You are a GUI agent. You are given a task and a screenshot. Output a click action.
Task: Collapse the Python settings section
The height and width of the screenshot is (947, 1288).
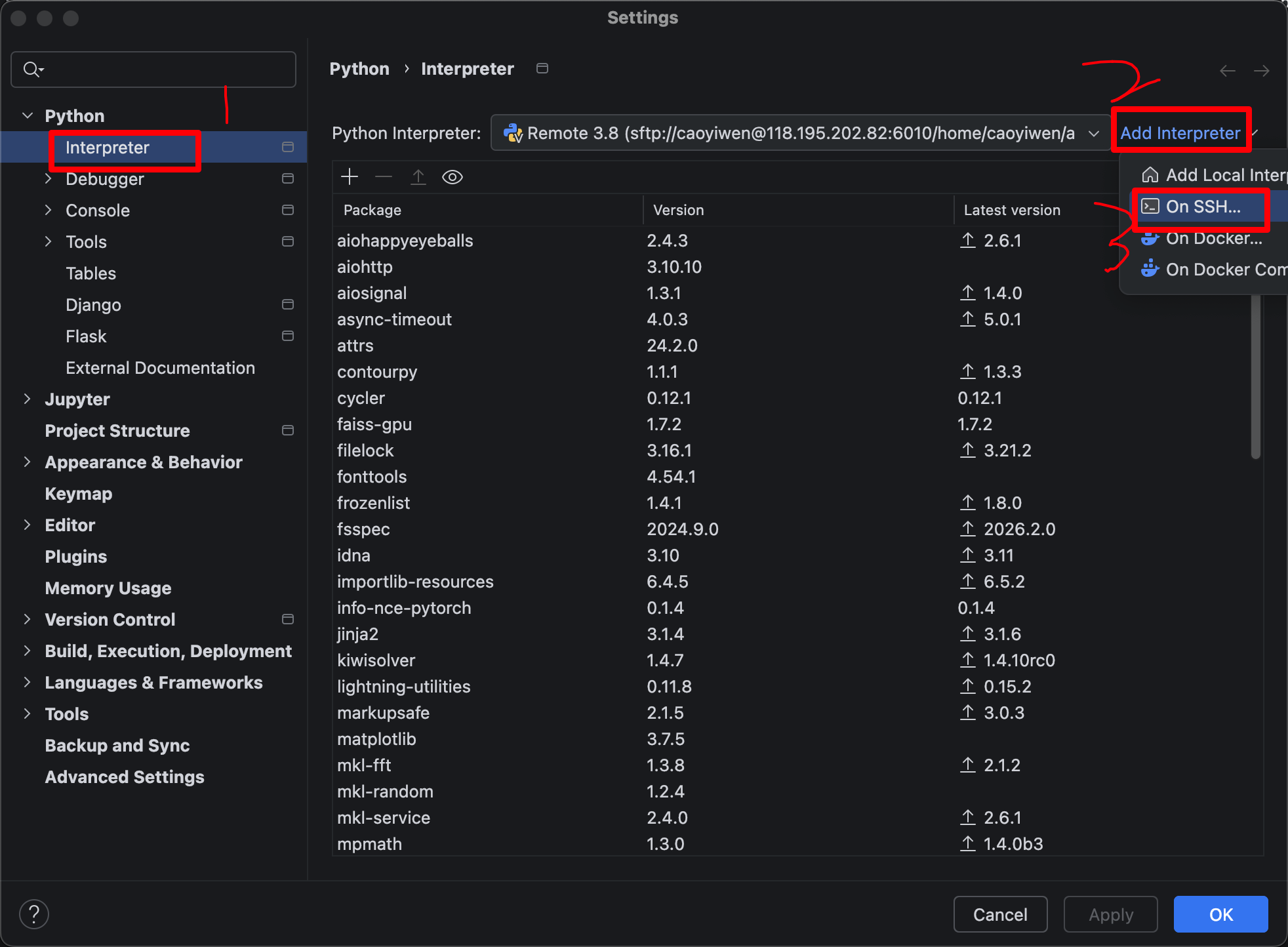pos(28,115)
